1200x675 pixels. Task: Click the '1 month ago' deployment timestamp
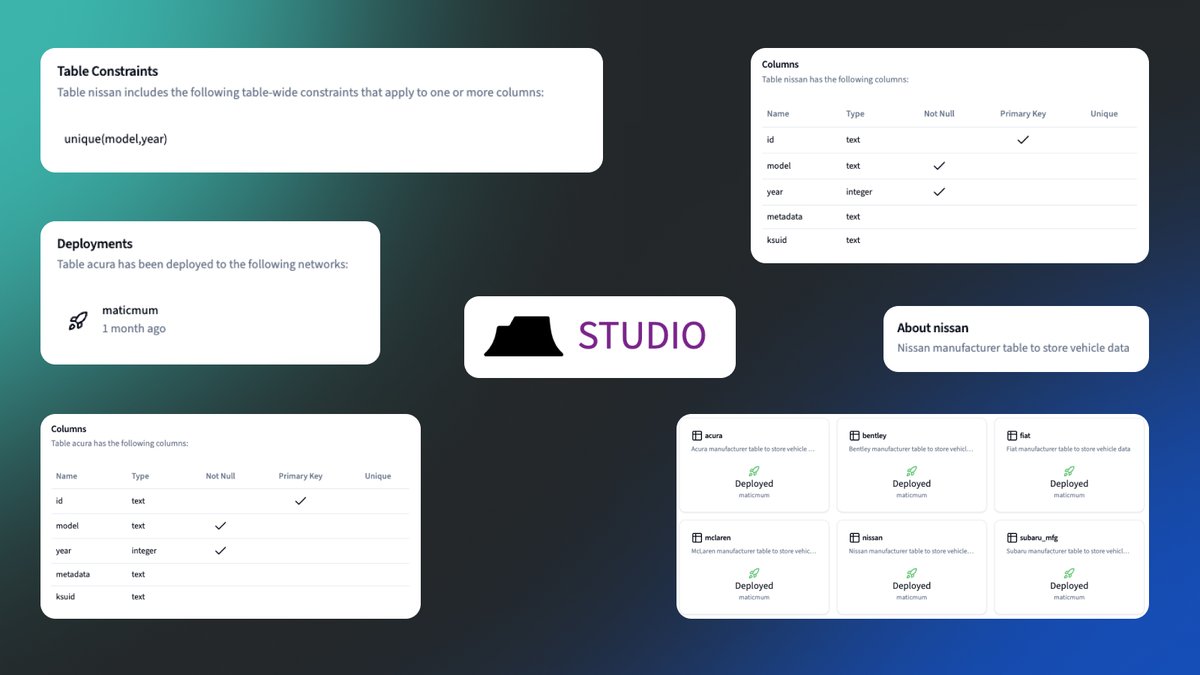click(x=134, y=329)
